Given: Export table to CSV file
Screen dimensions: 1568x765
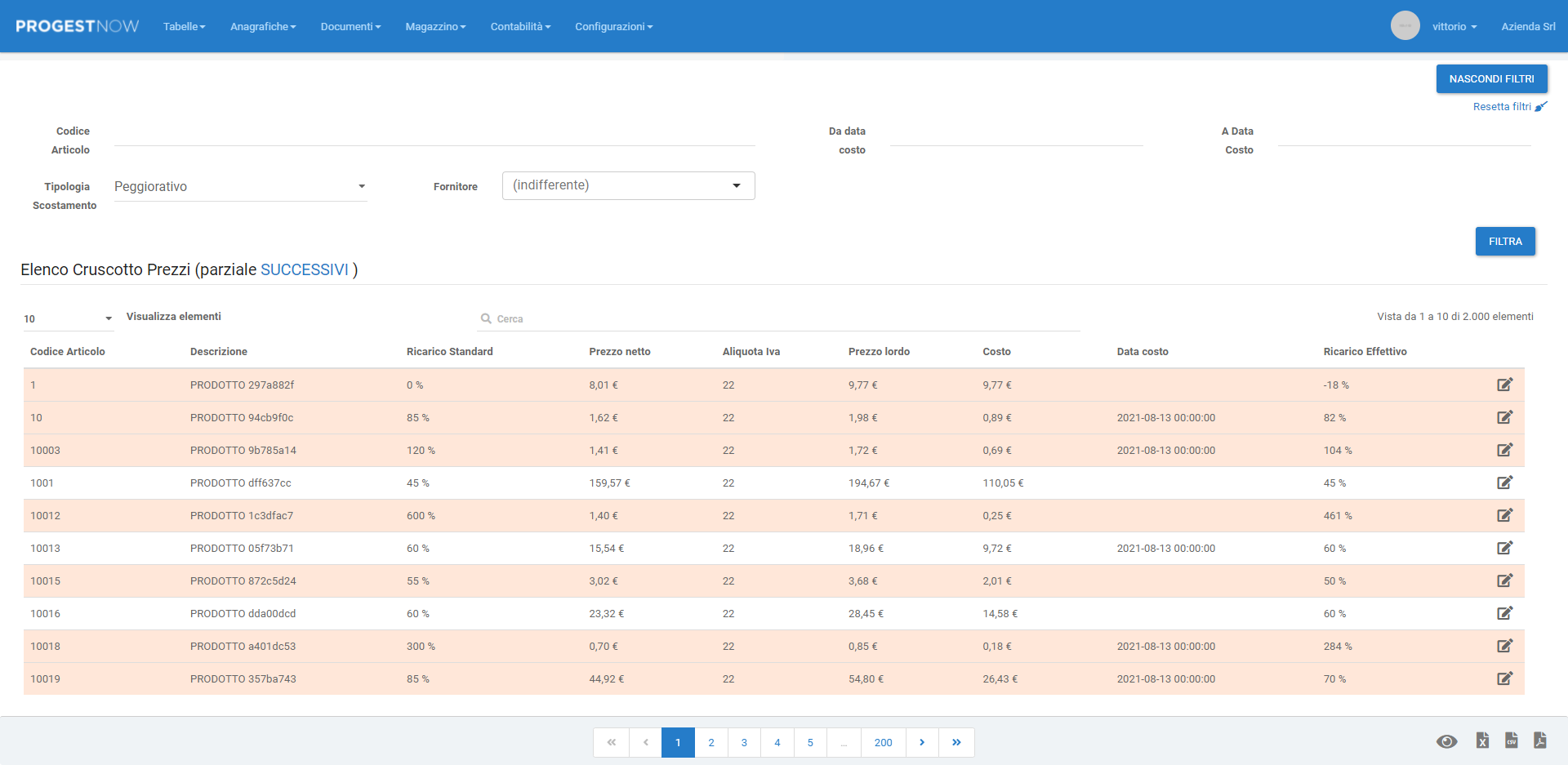Looking at the screenshot, I should pos(1512,741).
